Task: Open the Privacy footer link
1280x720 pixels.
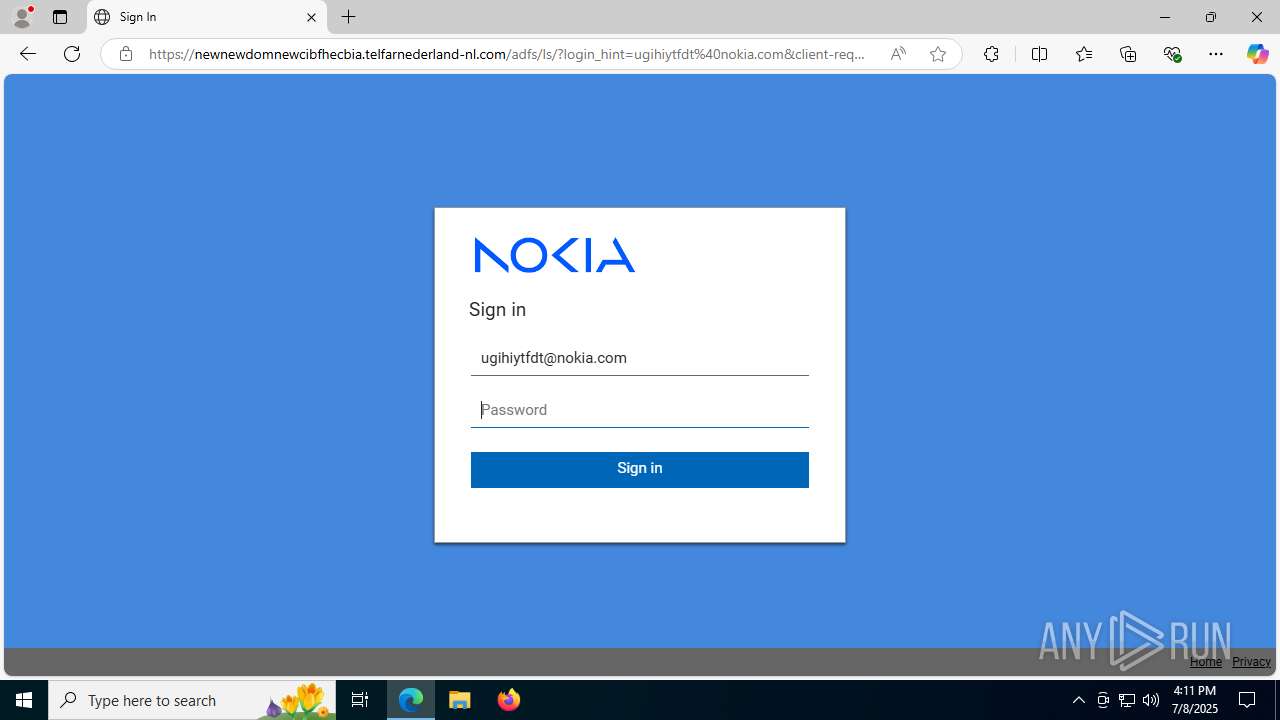Action: 1251,662
